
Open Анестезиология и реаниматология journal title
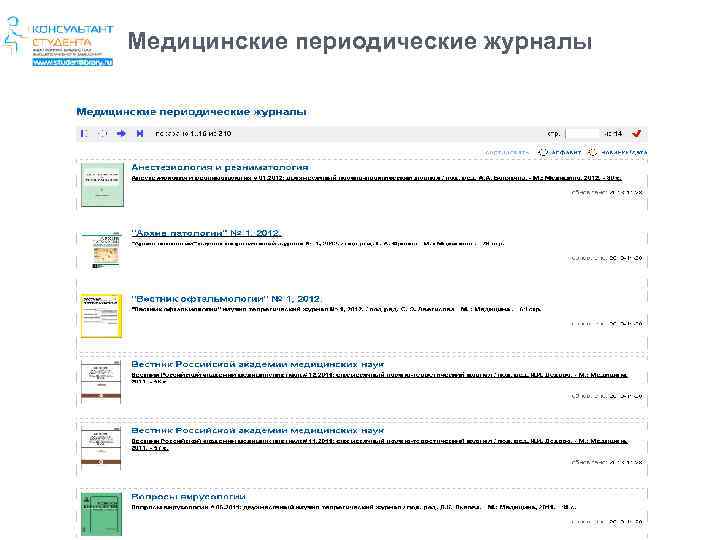(x=220, y=167)
